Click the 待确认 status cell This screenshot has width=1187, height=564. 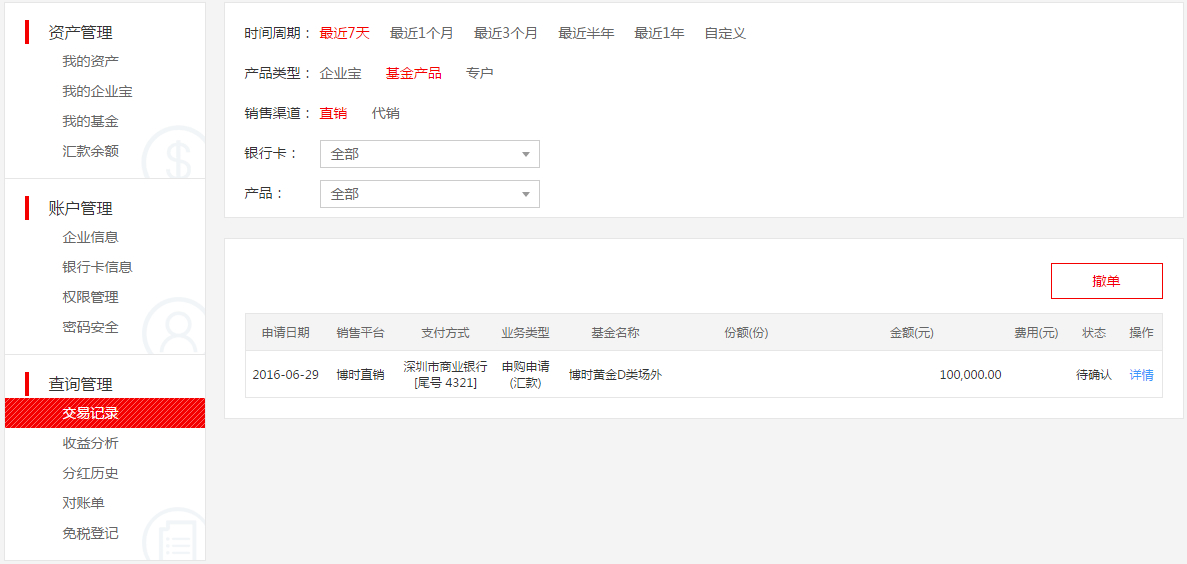click(x=1094, y=374)
